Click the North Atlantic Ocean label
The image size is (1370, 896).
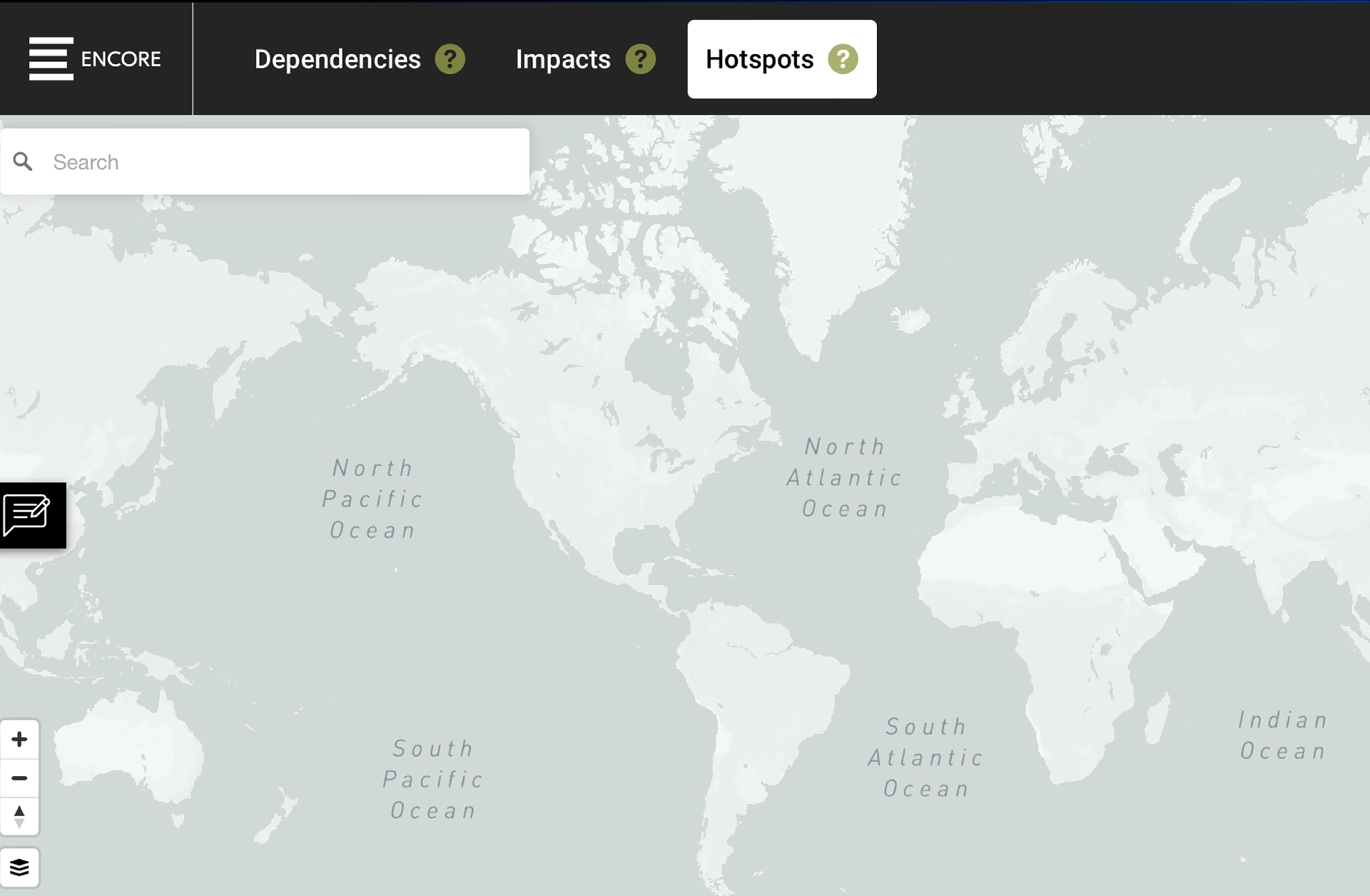(845, 477)
